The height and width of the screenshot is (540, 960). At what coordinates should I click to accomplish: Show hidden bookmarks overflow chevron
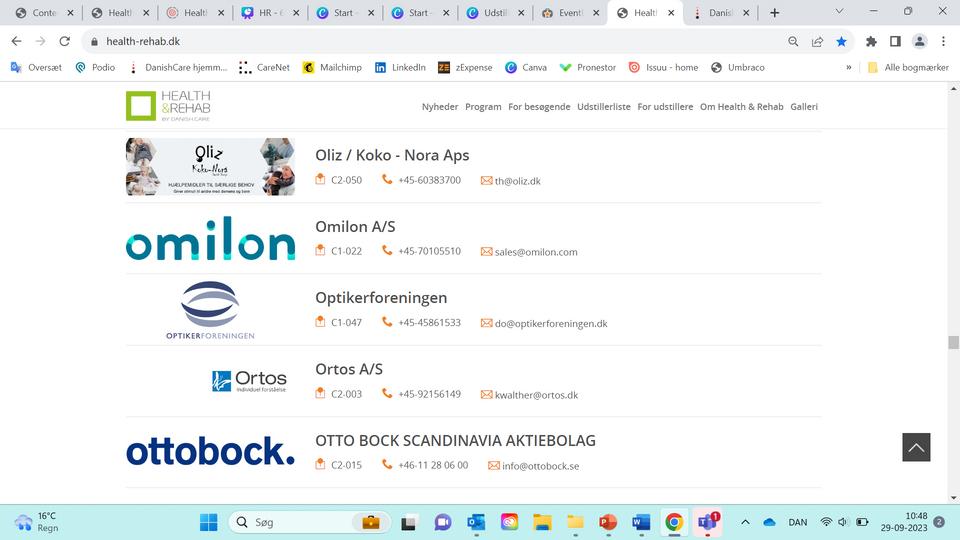click(x=849, y=67)
